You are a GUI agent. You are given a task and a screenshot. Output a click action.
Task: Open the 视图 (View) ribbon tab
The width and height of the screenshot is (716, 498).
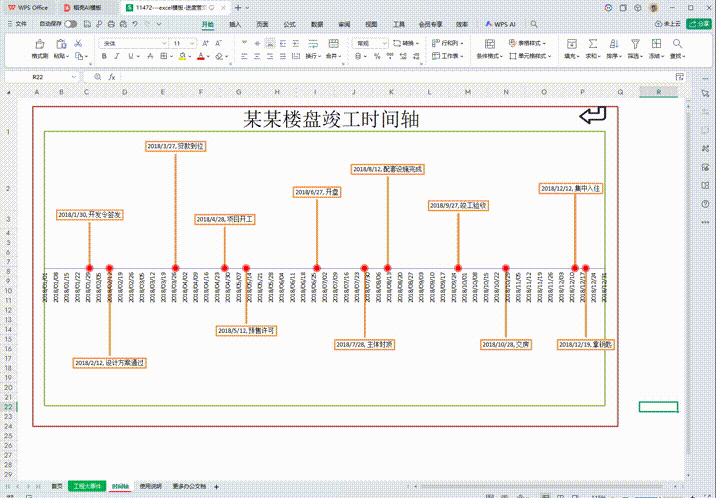(x=371, y=24)
